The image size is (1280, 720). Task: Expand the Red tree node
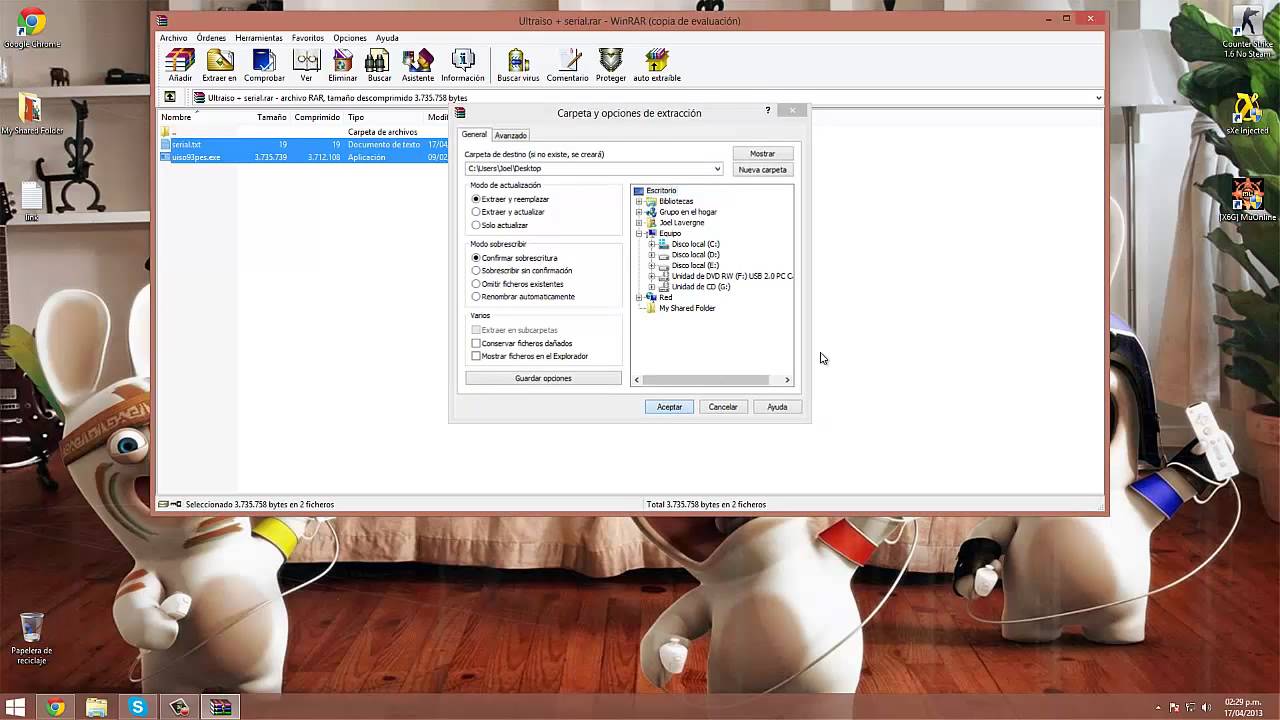click(x=639, y=297)
